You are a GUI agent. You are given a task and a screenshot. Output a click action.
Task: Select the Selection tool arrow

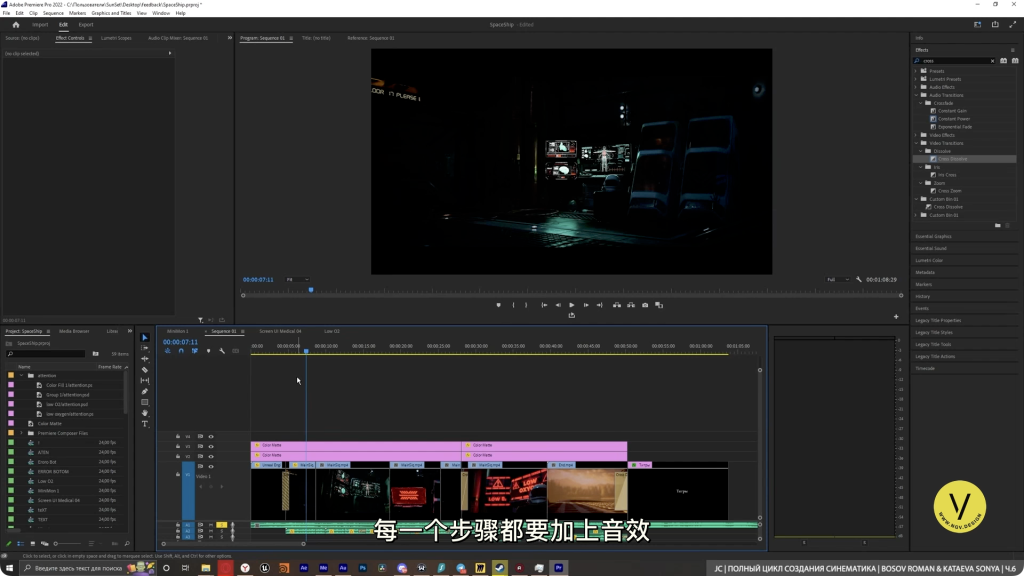pyautogui.click(x=145, y=338)
